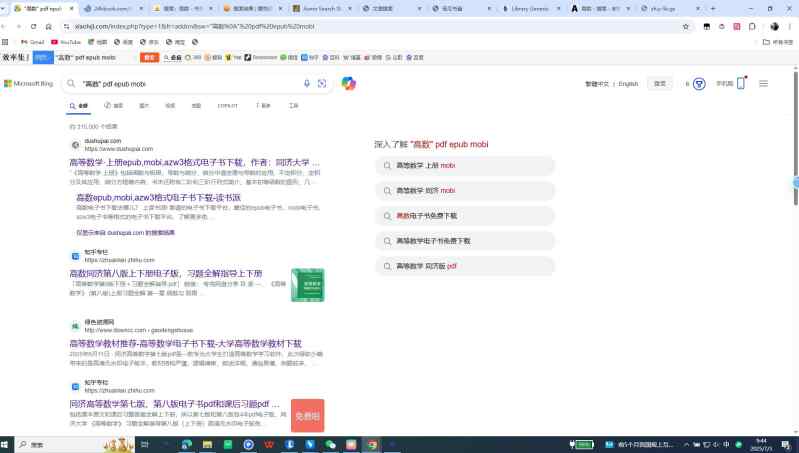The height and width of the screenshot is (453, 799).
Task: Open the other bookmarks folder
Action: [778, 42]
